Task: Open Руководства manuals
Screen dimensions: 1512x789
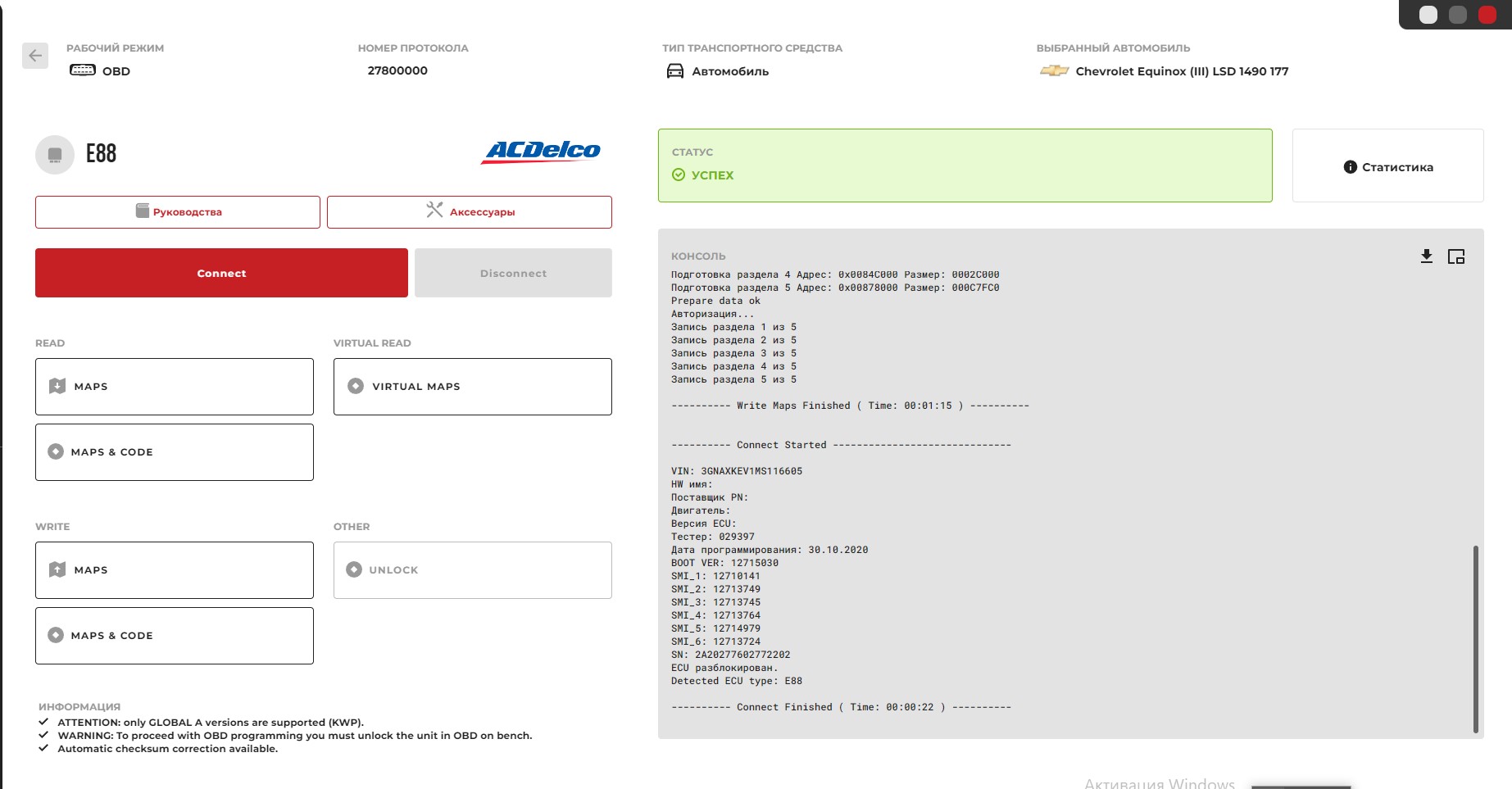Action: pyautogui.click(x=178, y=212)
